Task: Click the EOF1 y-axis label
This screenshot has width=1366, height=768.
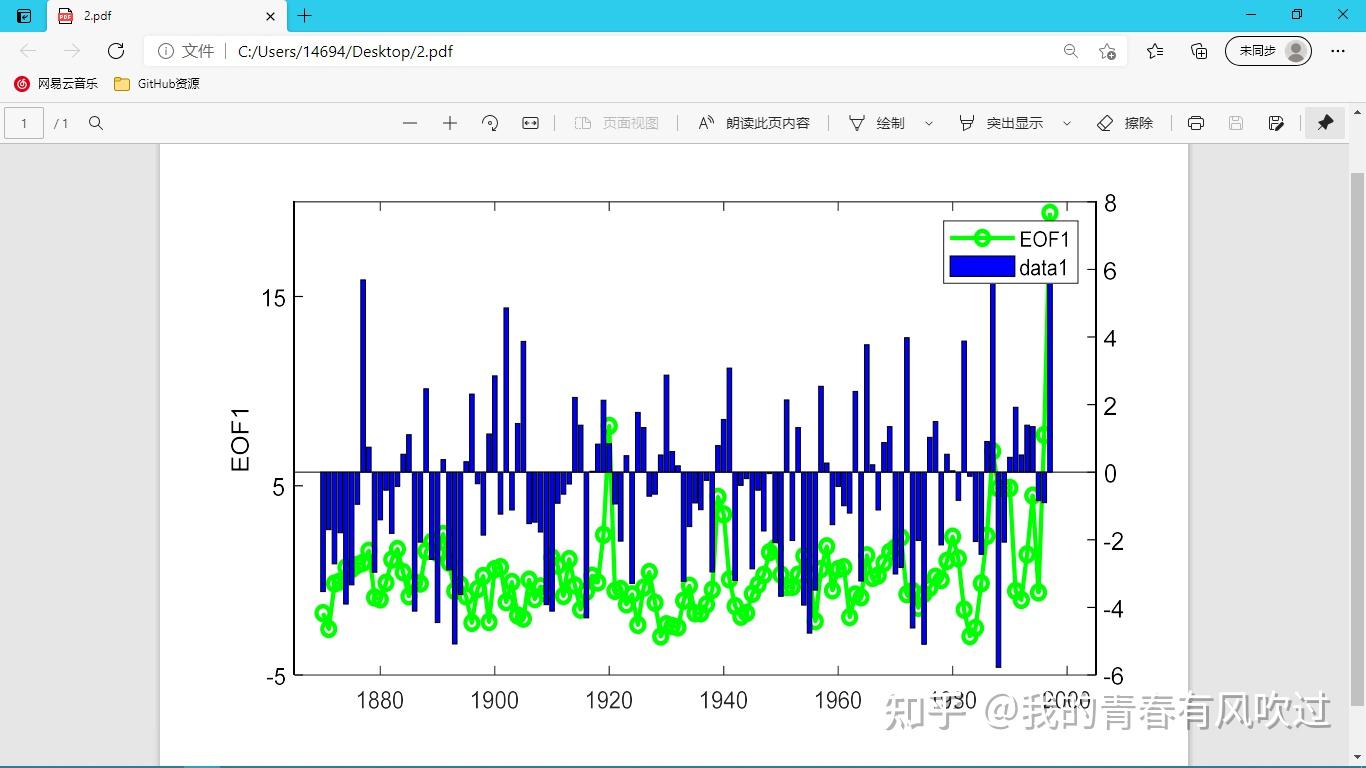Action: coord(240,440)
